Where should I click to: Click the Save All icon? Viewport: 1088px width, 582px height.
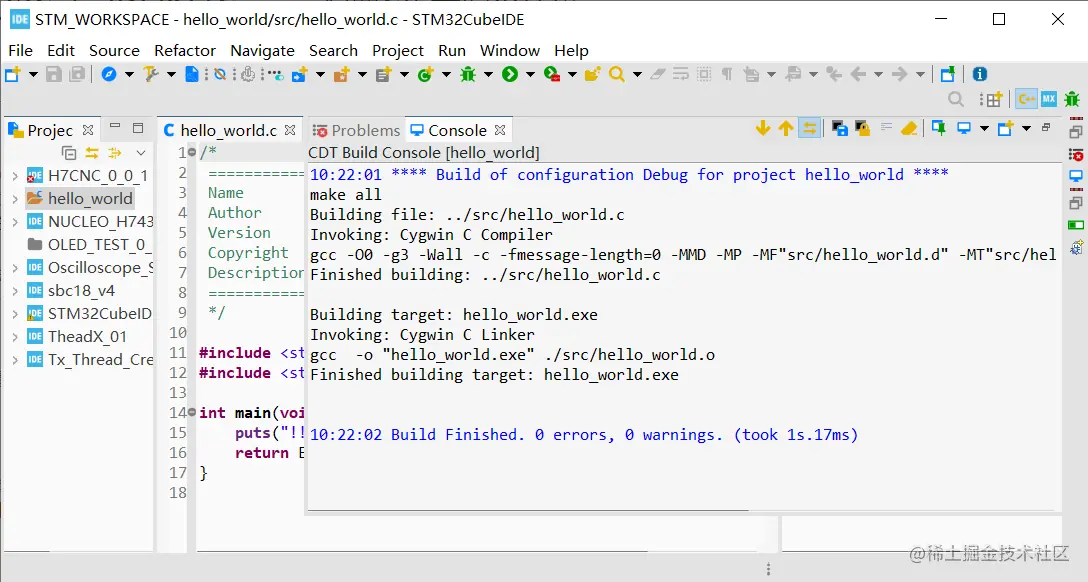coord(77,74)
